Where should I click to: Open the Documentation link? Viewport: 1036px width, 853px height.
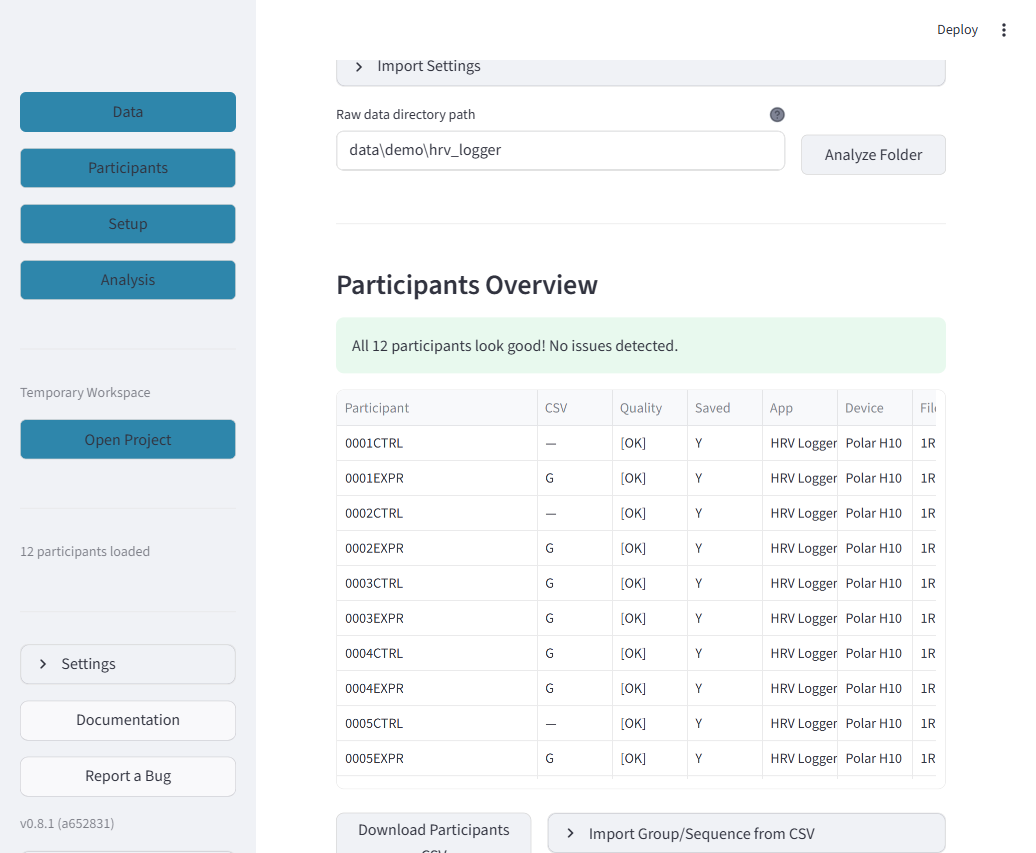coord(128,720)
